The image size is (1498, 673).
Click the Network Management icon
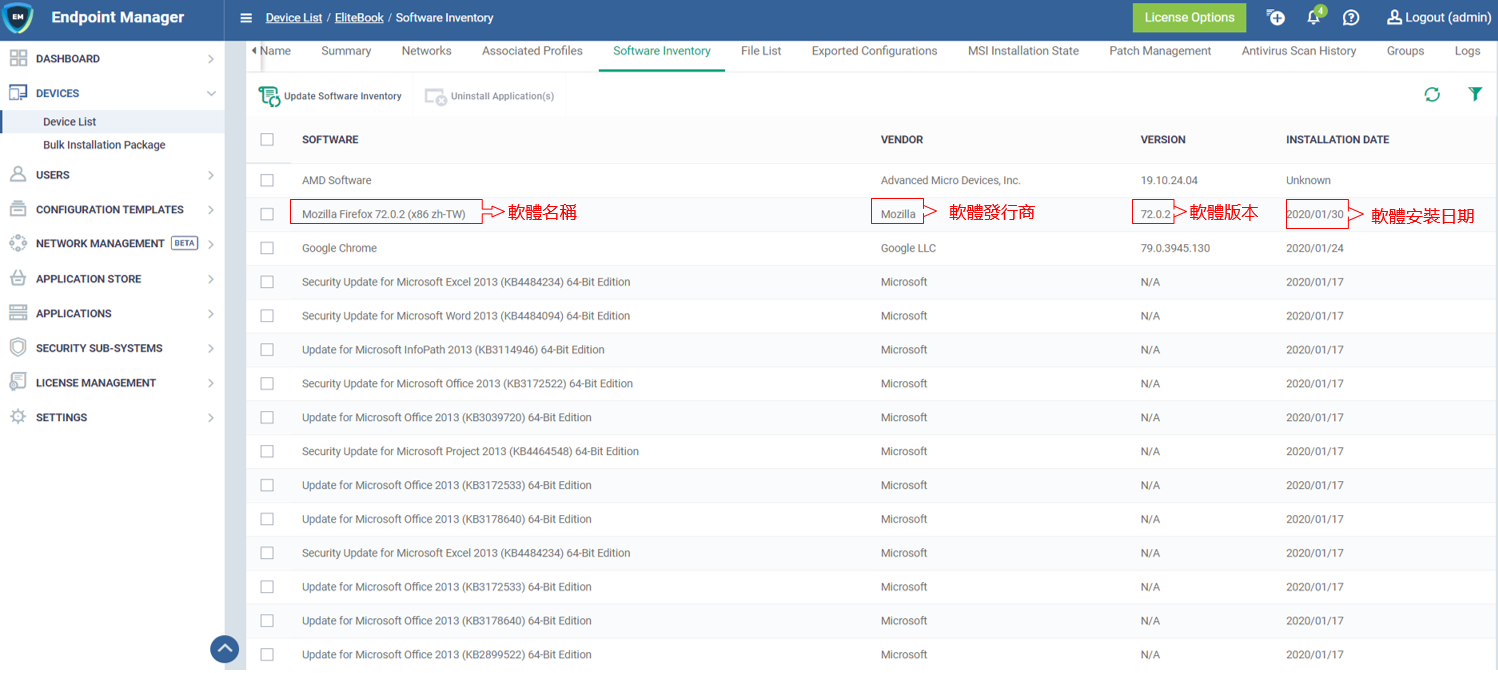(x=18, y=244)
